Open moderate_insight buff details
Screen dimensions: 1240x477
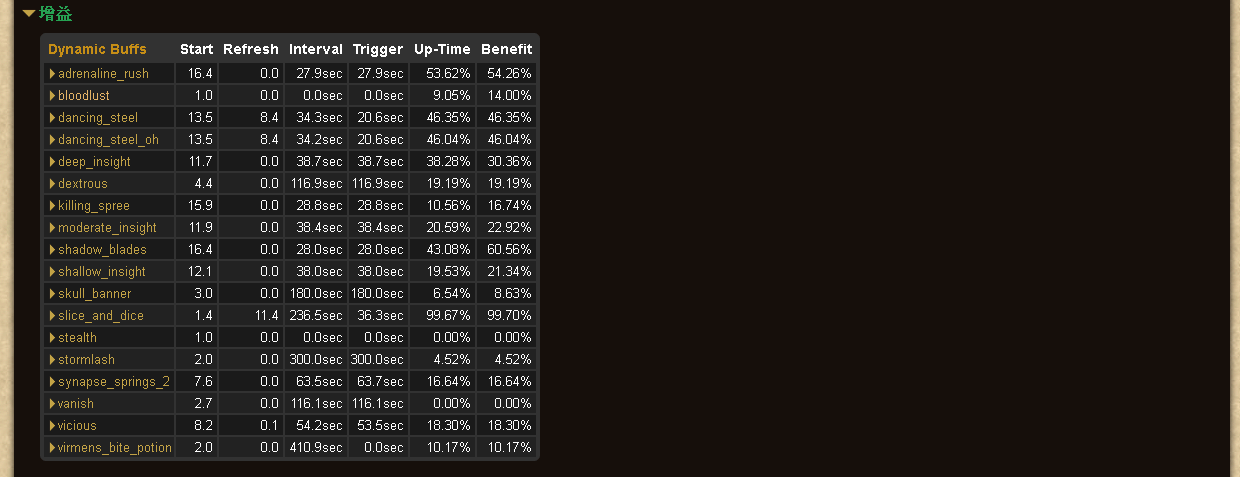(107, 228)
